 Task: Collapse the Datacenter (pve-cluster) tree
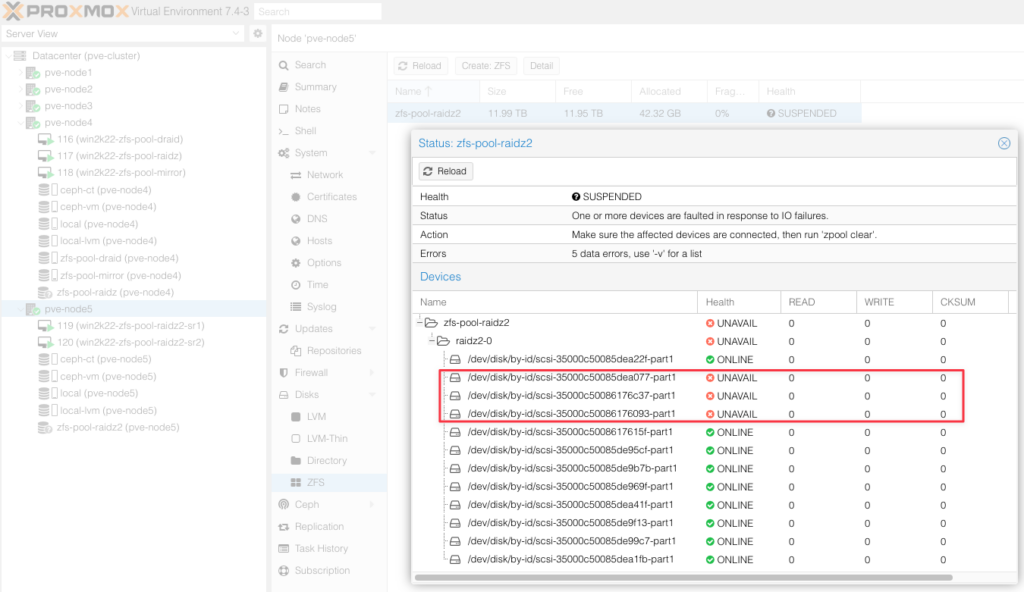(x=8, y=56)
